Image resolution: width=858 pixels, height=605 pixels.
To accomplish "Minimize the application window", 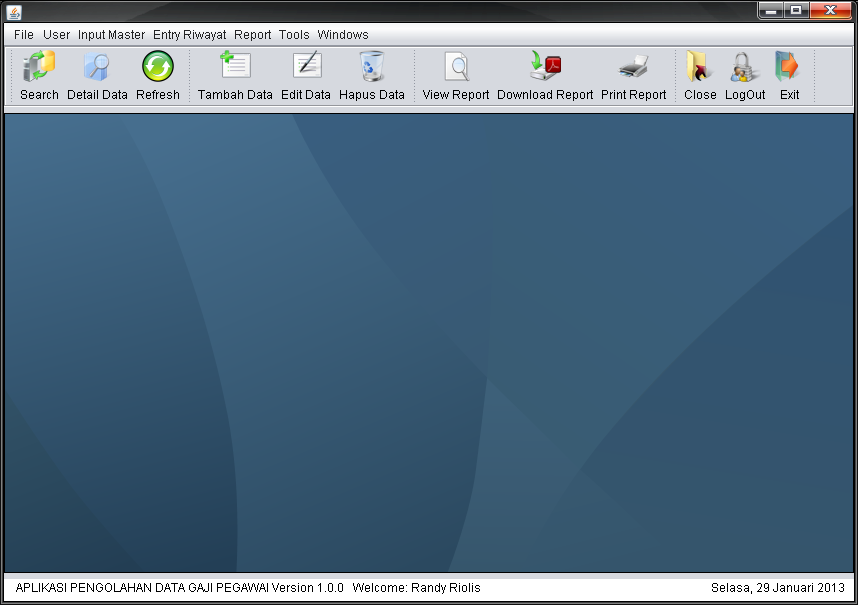I will [x=771, y=10].
